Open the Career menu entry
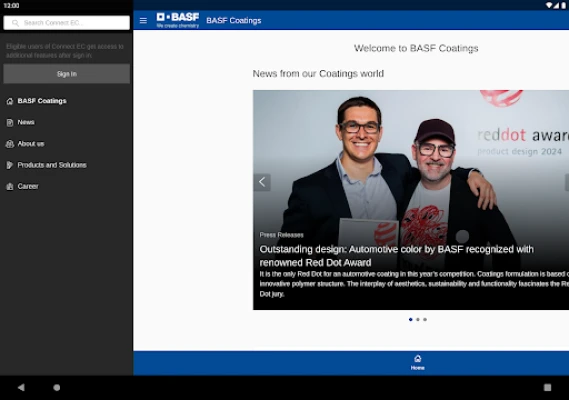Image resolution: width=569 pixels, height=400 pixels. 28,187
